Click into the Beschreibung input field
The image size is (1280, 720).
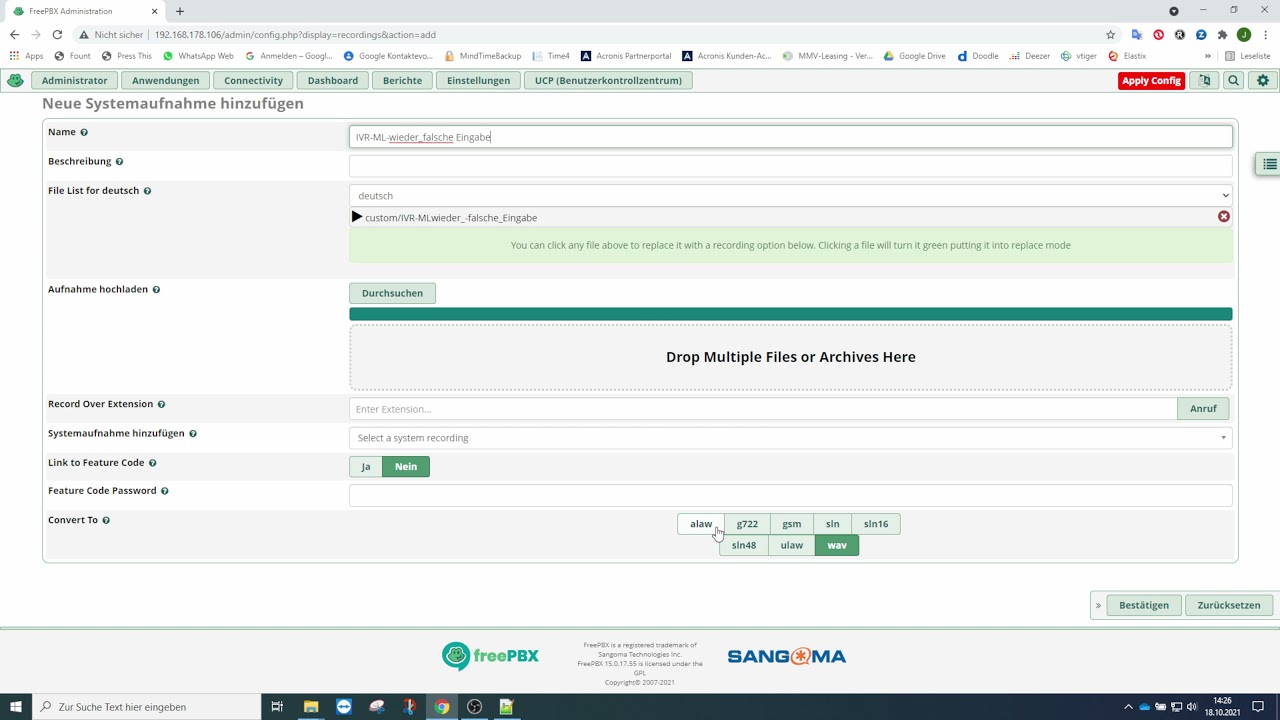[790, 166]
